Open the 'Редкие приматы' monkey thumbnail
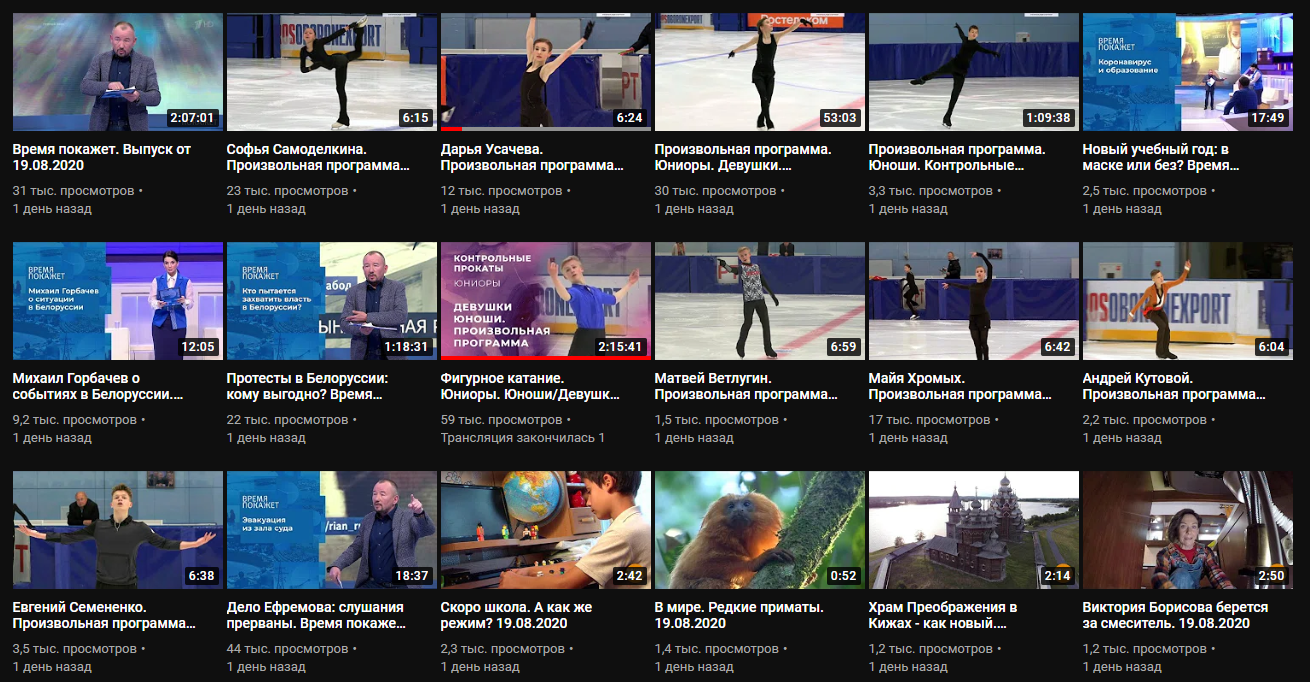This screenshot has width=1310, height=682. pos(759,530)
